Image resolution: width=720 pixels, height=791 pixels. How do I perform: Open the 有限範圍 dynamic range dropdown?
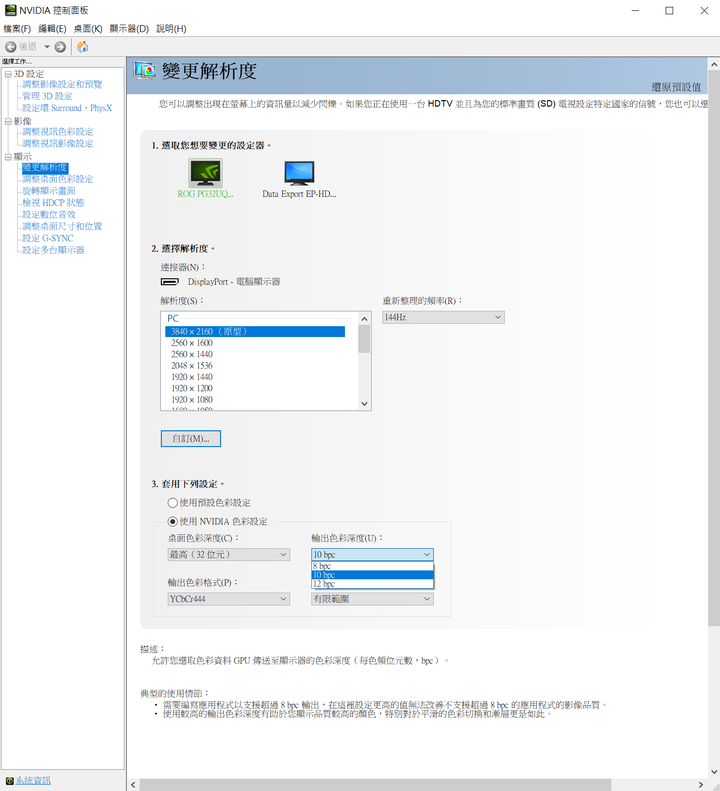(372, 599)
